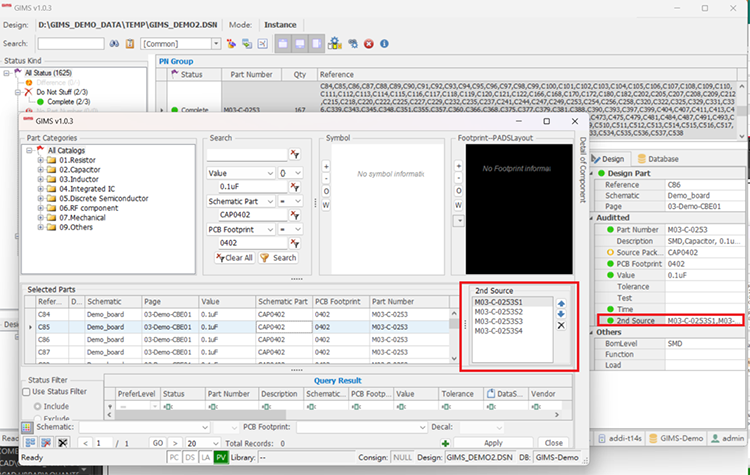Clear the 0.1uF value filter
The height and width of the screenshot is (475, 750).
tap(295, 187)
